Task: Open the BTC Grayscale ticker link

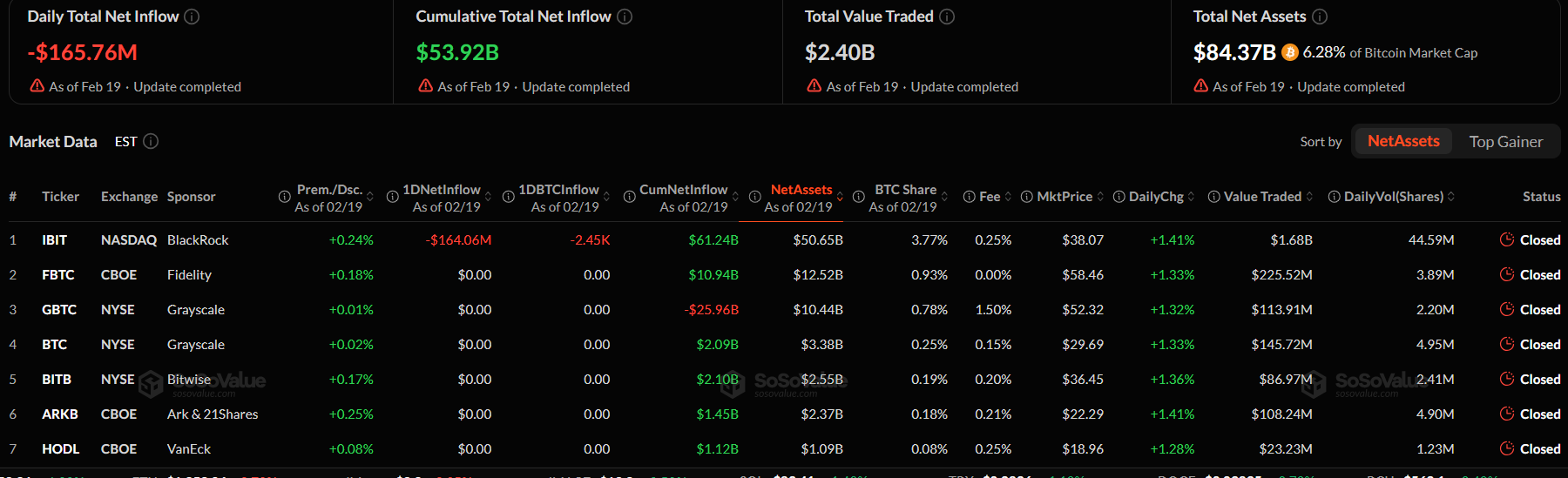Action: [x=55, y=344]
